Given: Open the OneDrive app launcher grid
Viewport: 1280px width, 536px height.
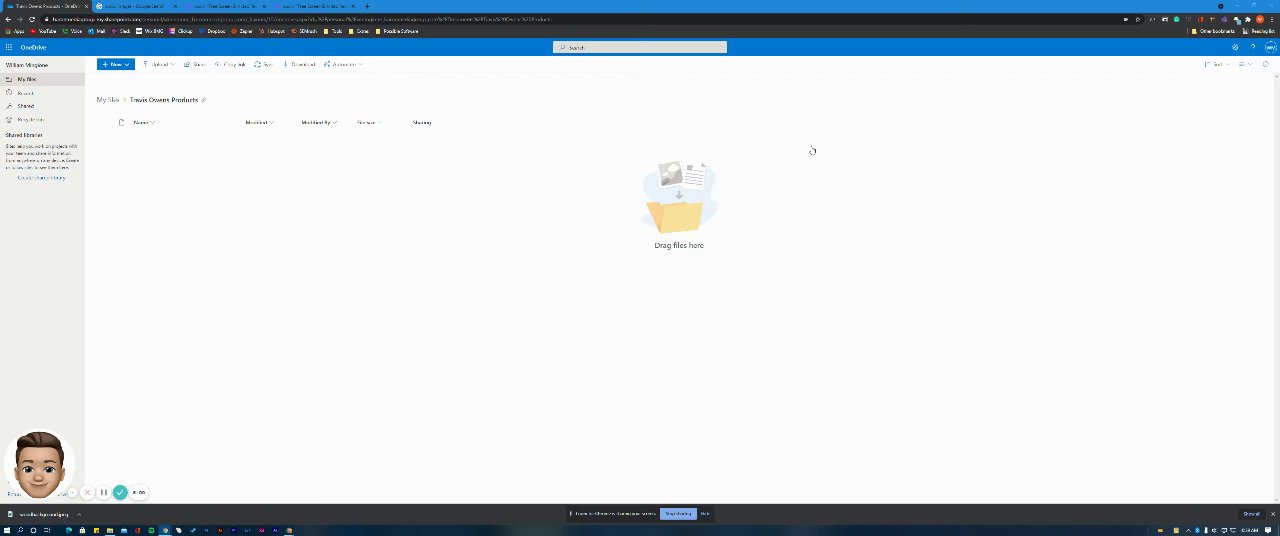Looking at the screenshot, I should tap(9, 47).
